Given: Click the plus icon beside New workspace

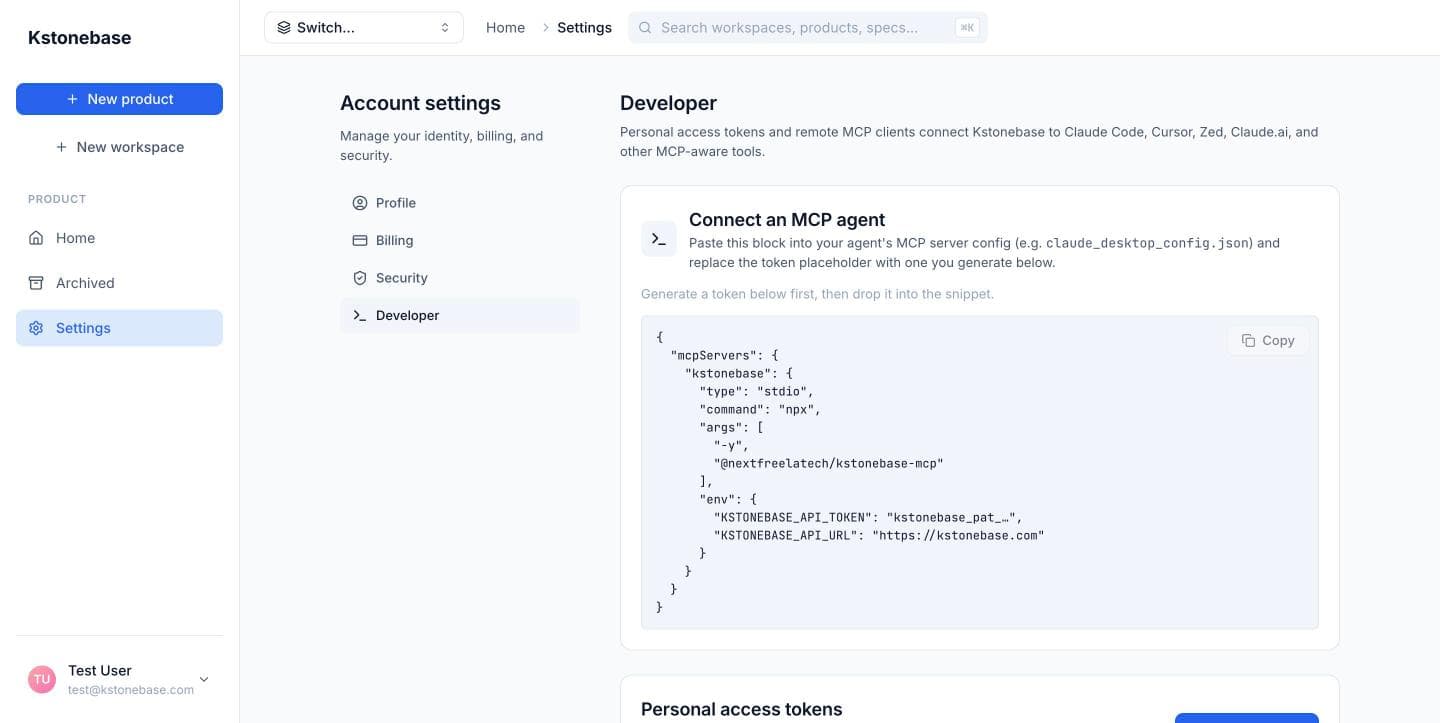Looking at the screenshot, I should 61,147.
